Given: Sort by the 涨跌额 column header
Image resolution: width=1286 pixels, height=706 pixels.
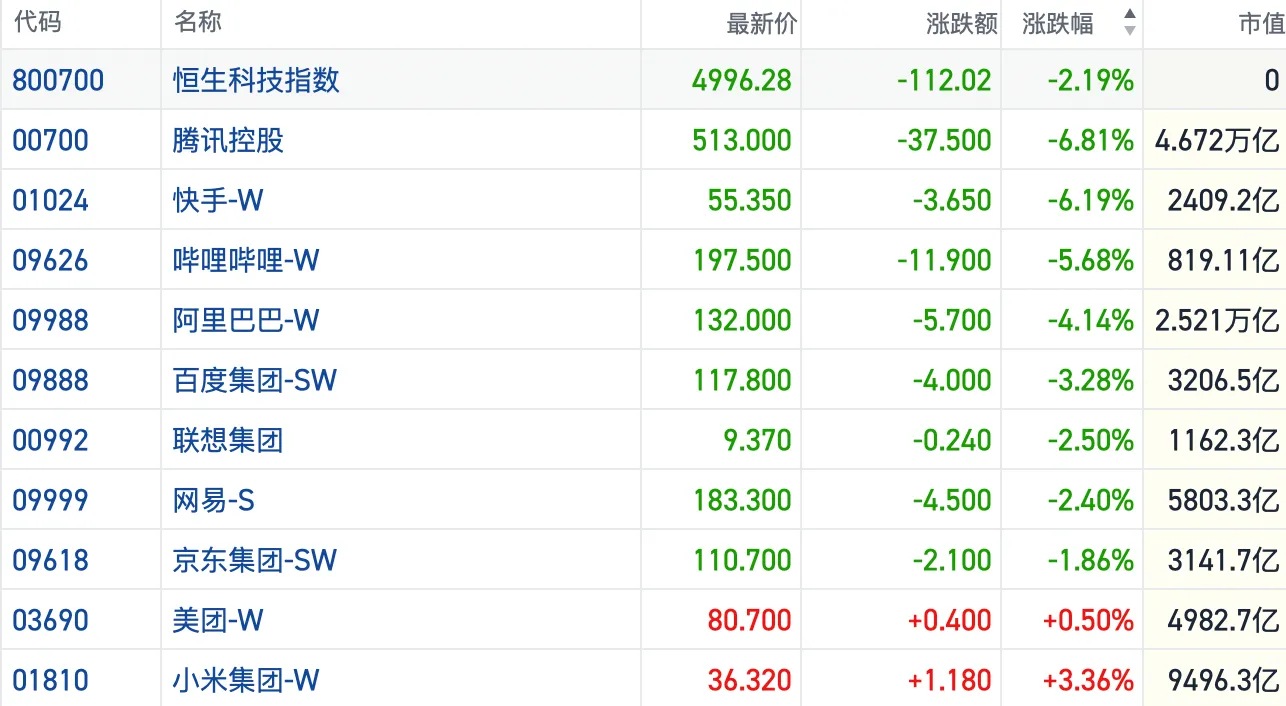Looking at the screenshot, I should (x=961, y=23).
